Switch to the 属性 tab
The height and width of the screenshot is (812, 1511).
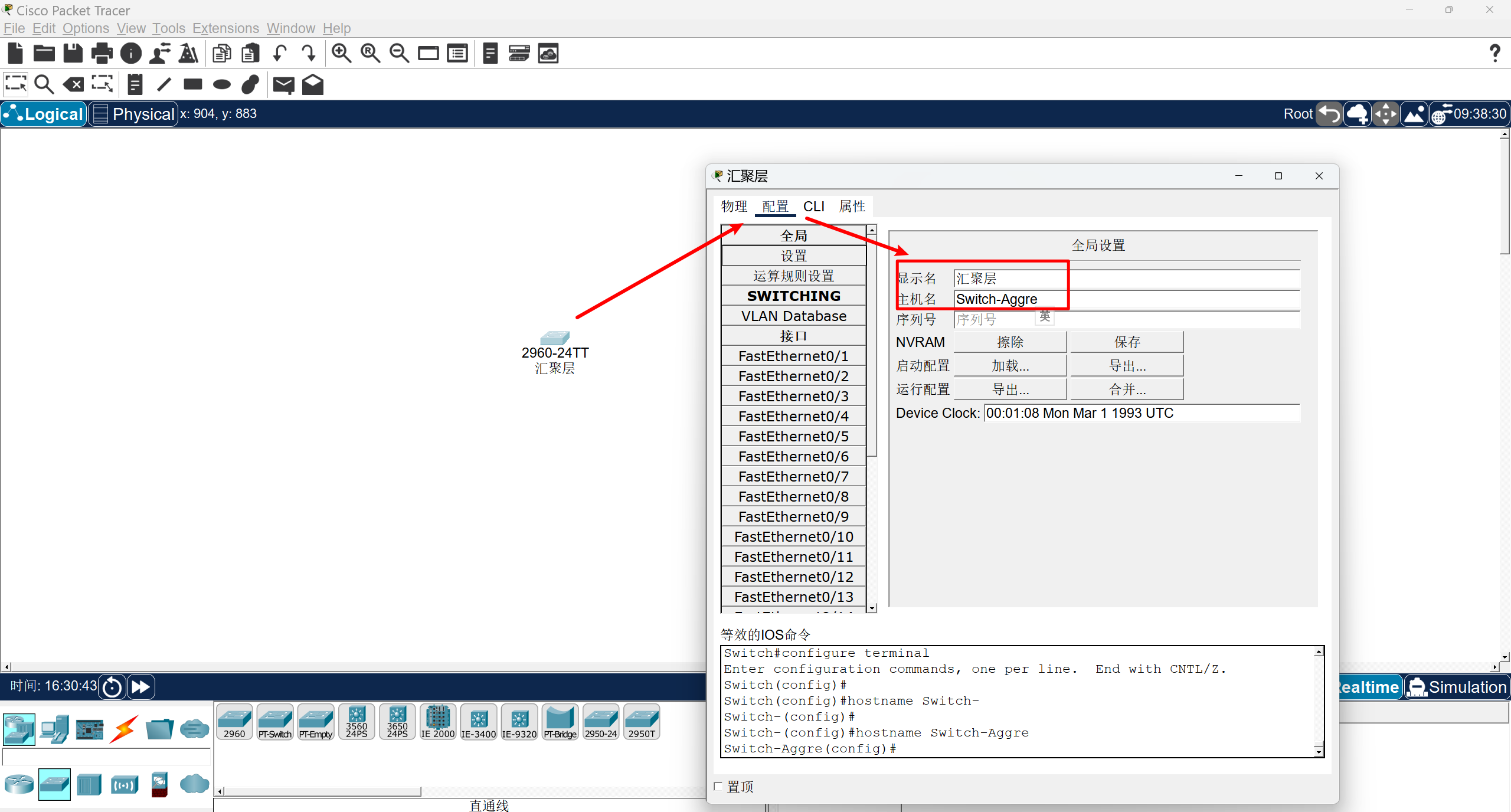coord(852,207)
